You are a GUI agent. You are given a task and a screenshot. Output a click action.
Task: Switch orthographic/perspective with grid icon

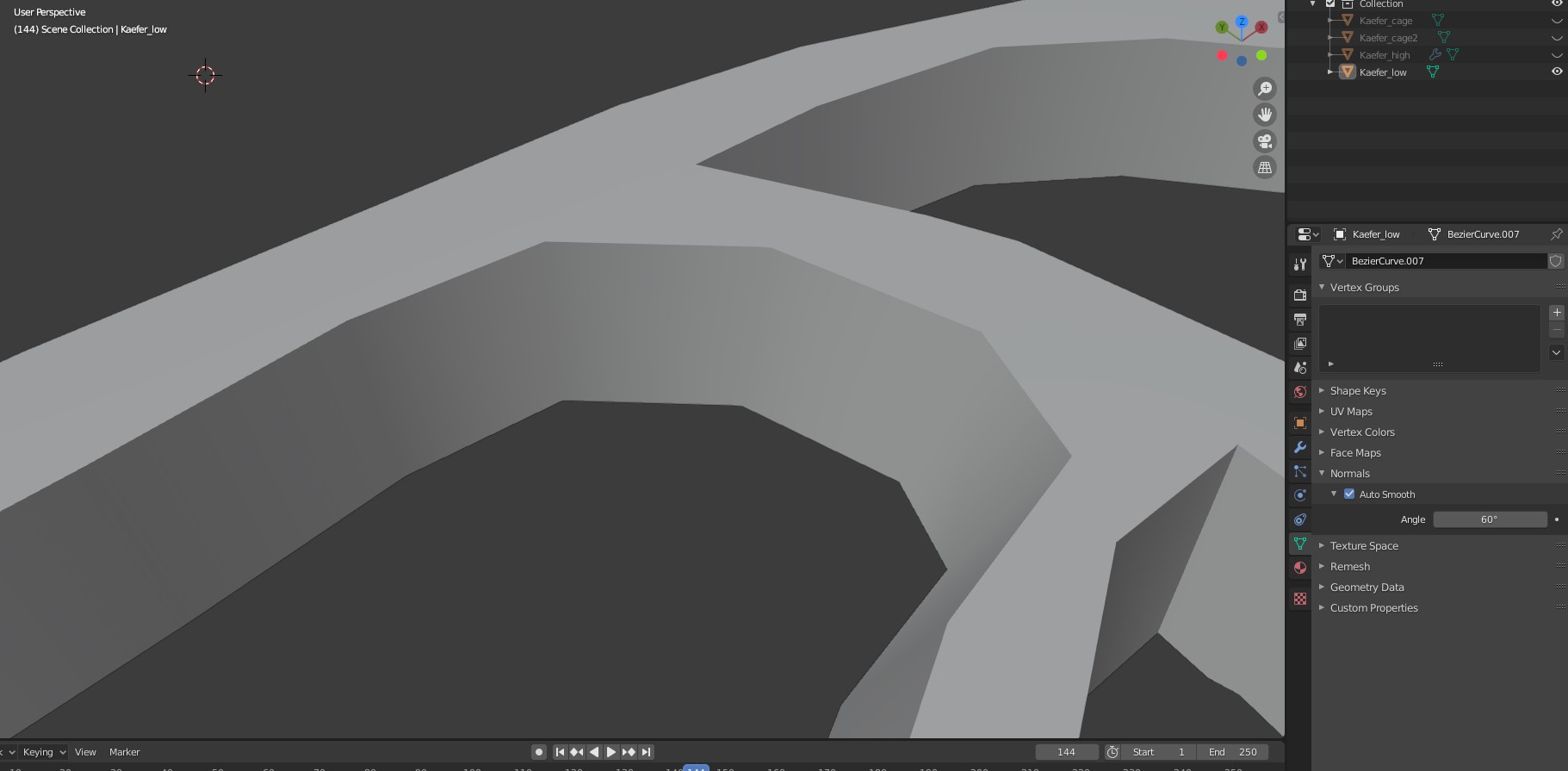click(x=1265, y=168)
